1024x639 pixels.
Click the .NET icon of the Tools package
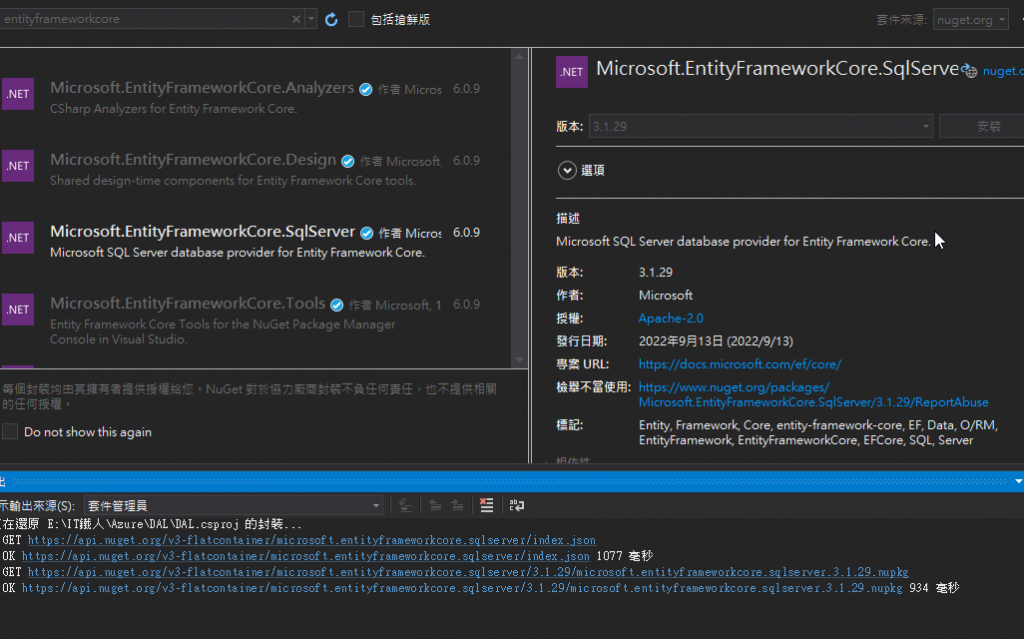tap(18, 310)
